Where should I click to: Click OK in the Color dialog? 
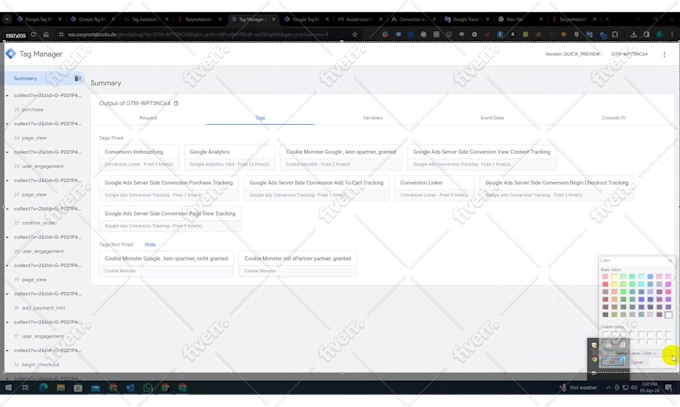(612, 362)
